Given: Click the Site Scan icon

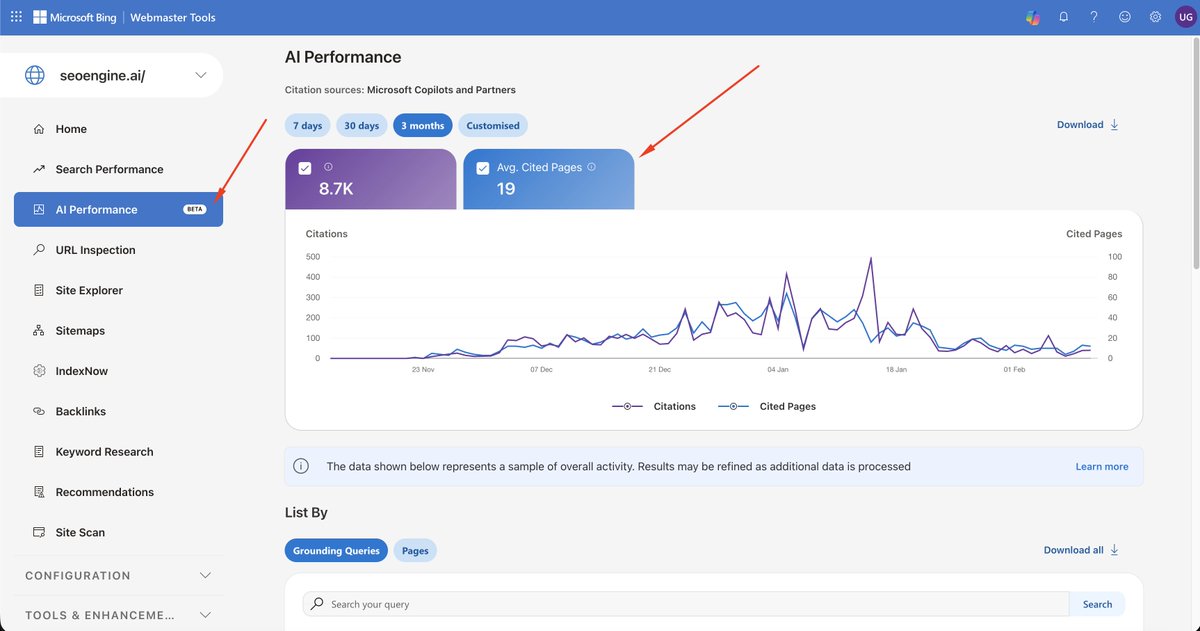Looking at the screenshot, I should 39,532.
